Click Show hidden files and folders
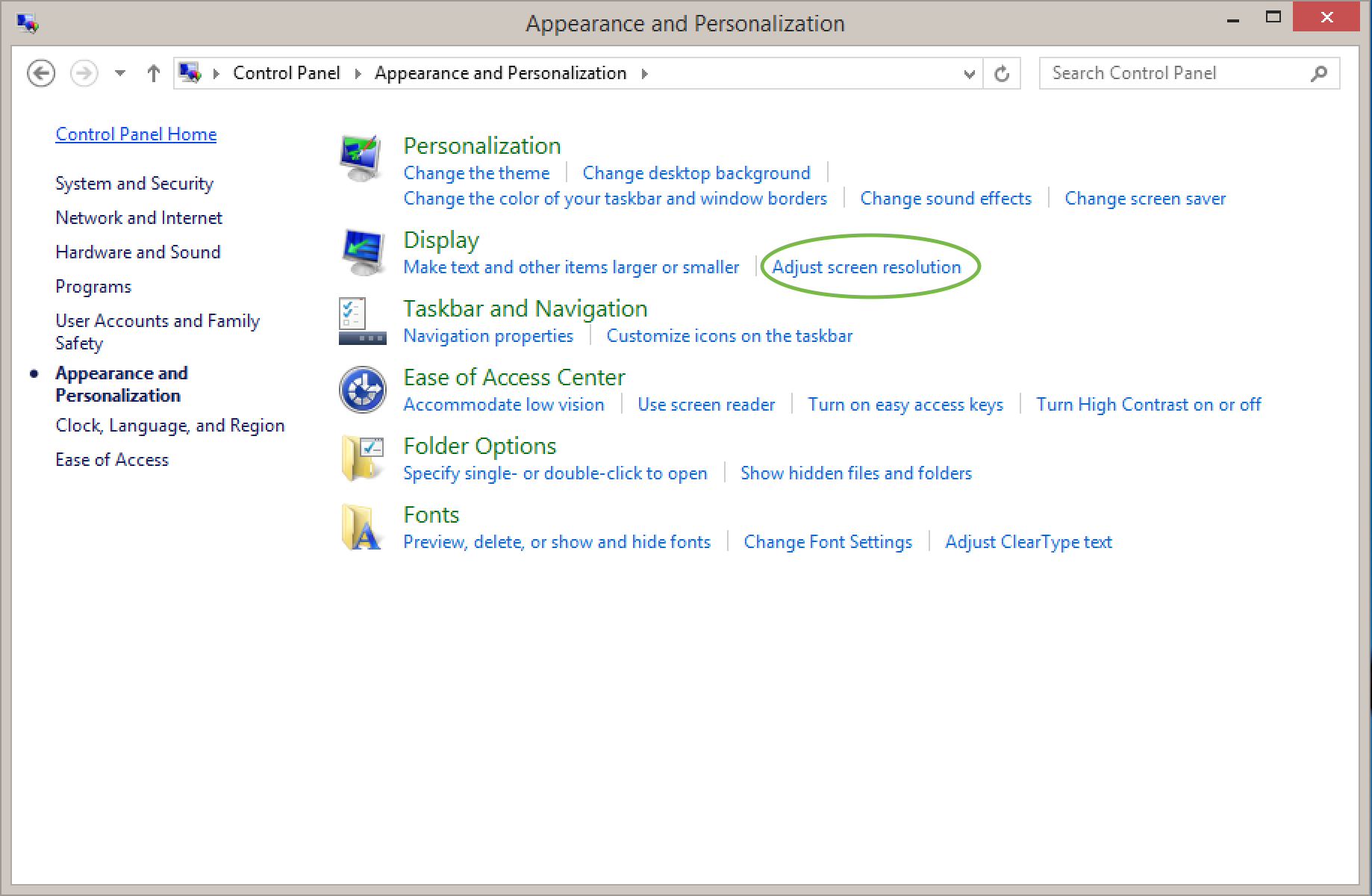Viewport: 1372px width, 896px height. (856, 473)
